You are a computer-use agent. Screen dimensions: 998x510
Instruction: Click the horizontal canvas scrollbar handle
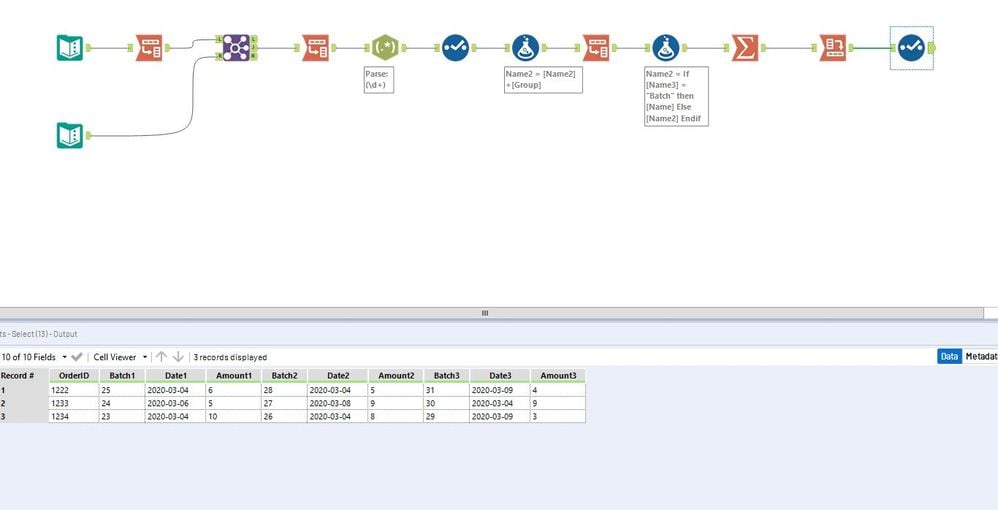pyautogui.click(x=485, y=313)
